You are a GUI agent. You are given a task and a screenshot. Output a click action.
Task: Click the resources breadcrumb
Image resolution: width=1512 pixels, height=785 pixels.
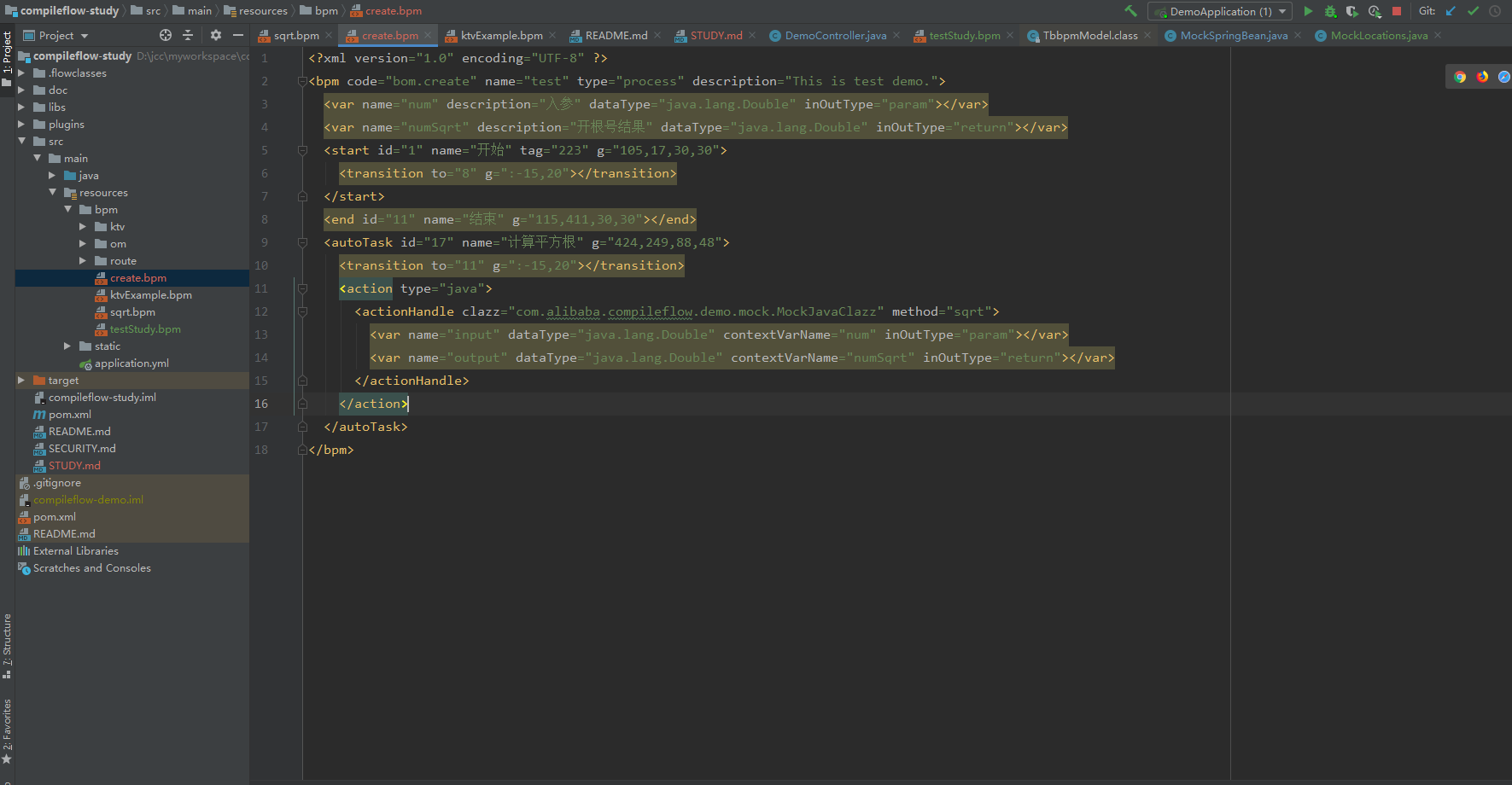point(256,11)
